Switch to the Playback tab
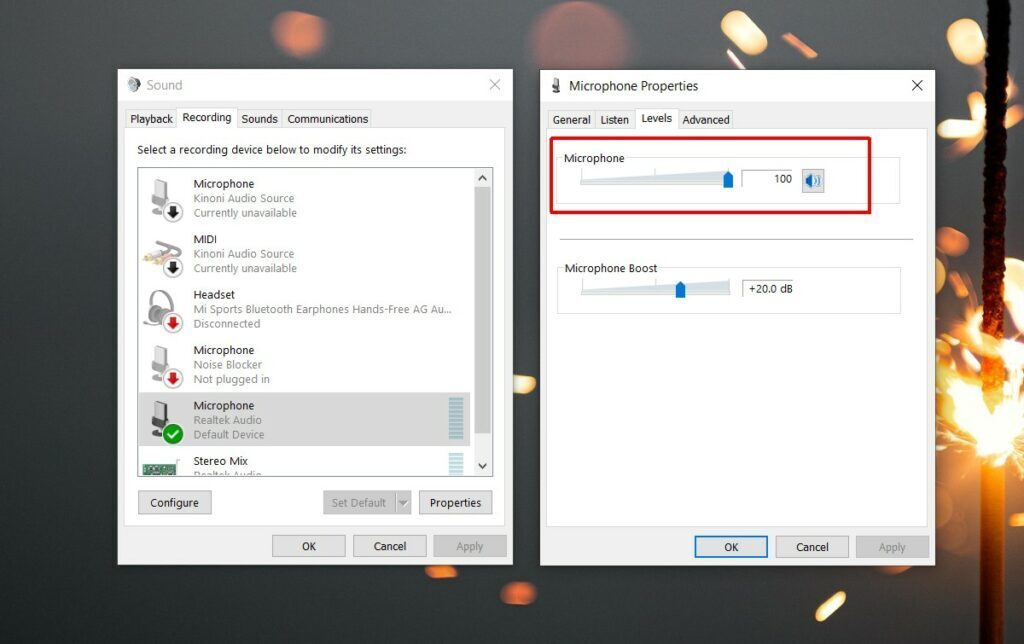1024x644 pixels. tap(151, 118)
